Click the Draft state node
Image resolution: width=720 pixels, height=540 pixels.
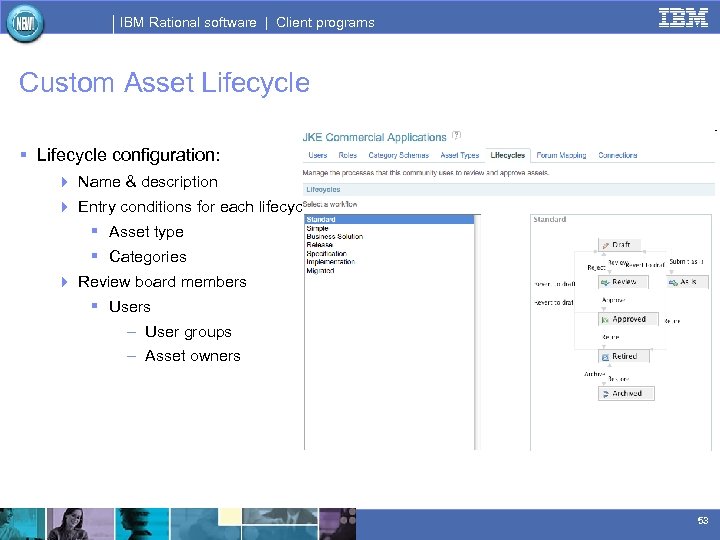pyautogui.click(x=619, y=245)
